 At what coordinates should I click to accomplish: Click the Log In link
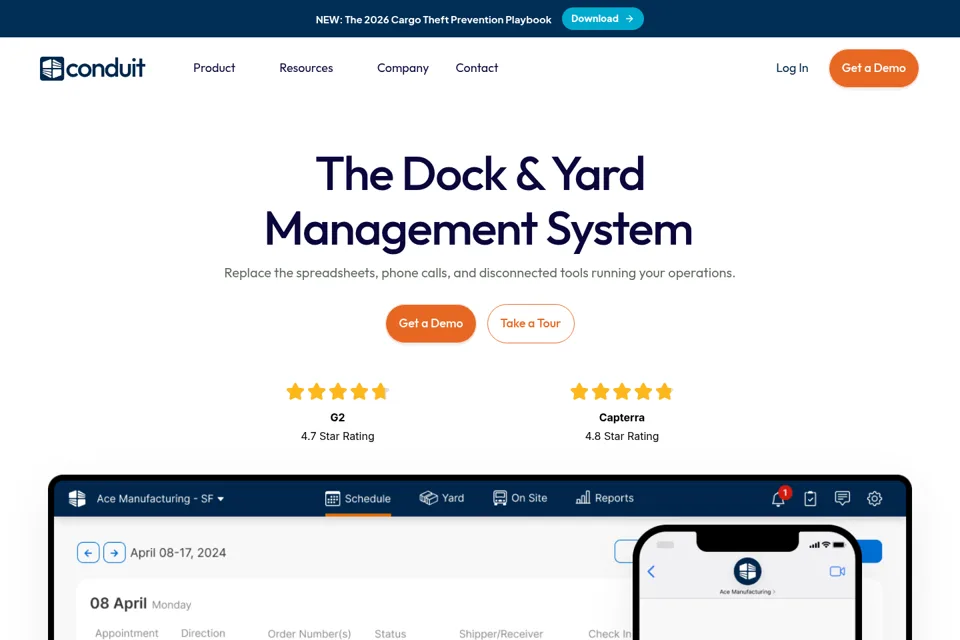[x=792, y=68]
